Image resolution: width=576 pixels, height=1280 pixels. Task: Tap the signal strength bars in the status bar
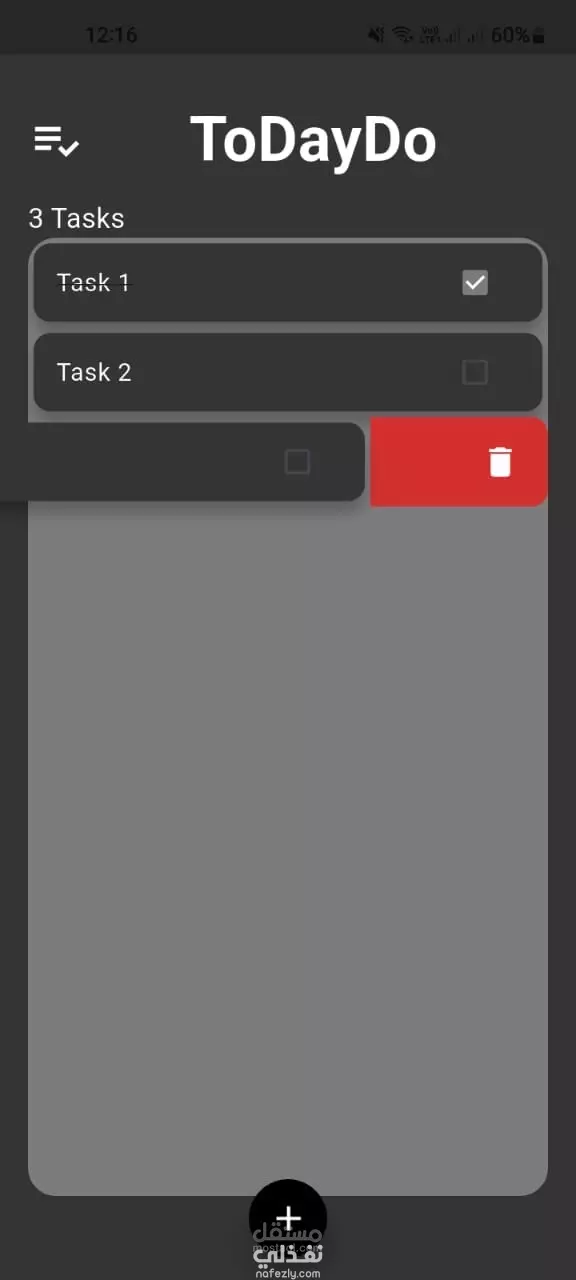click(x=464, y=35)
